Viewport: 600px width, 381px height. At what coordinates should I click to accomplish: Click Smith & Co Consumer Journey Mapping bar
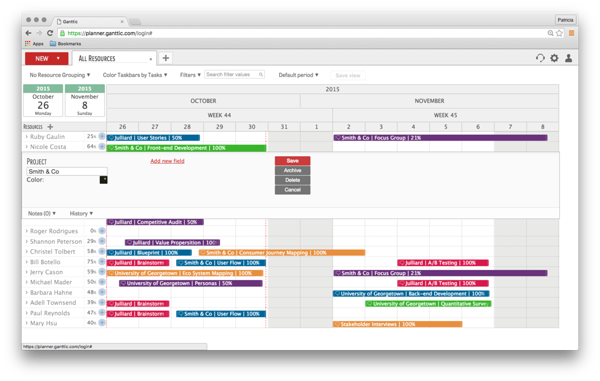(282, 252)
